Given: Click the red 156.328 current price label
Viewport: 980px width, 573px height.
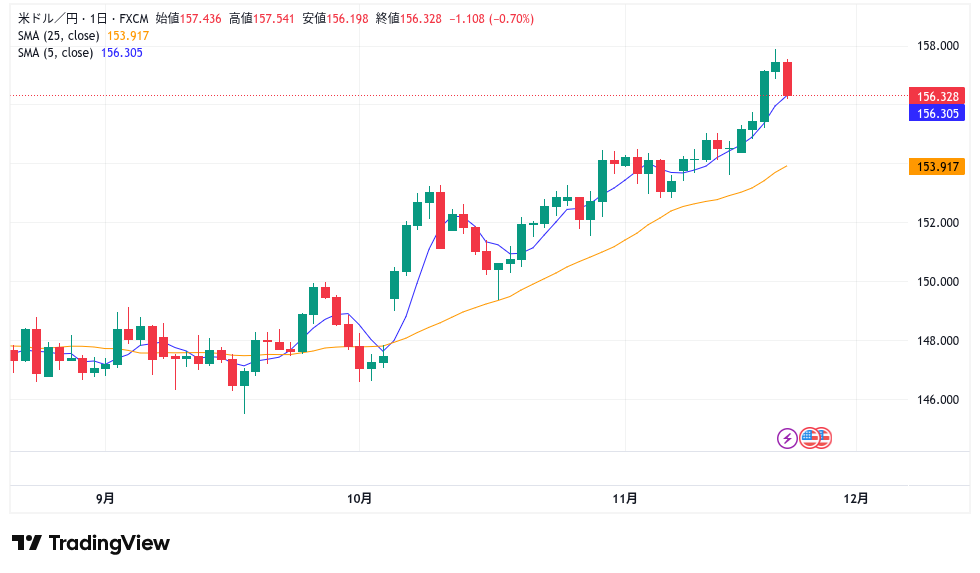Looking at the screenshot, I should tap(937, 97).
